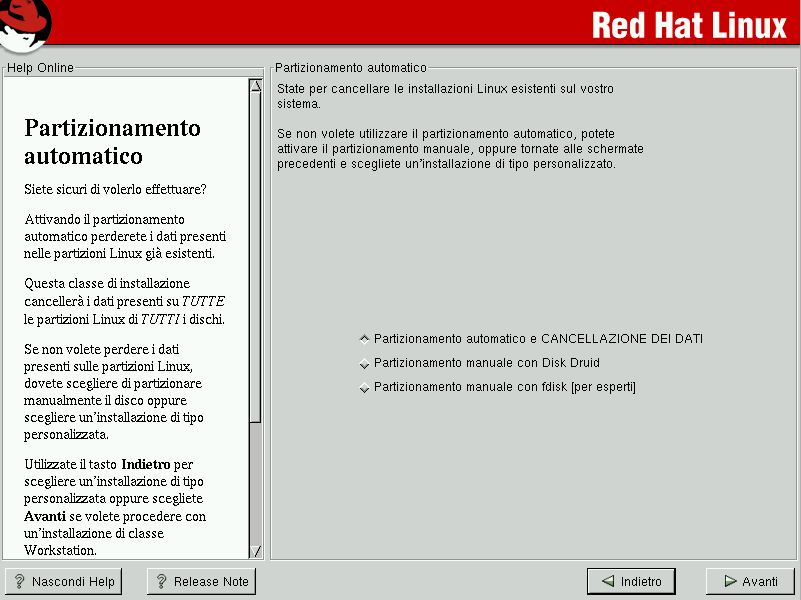Click the Red Hat Linux banner title
The image size is (801, 600).
point(689,24)
